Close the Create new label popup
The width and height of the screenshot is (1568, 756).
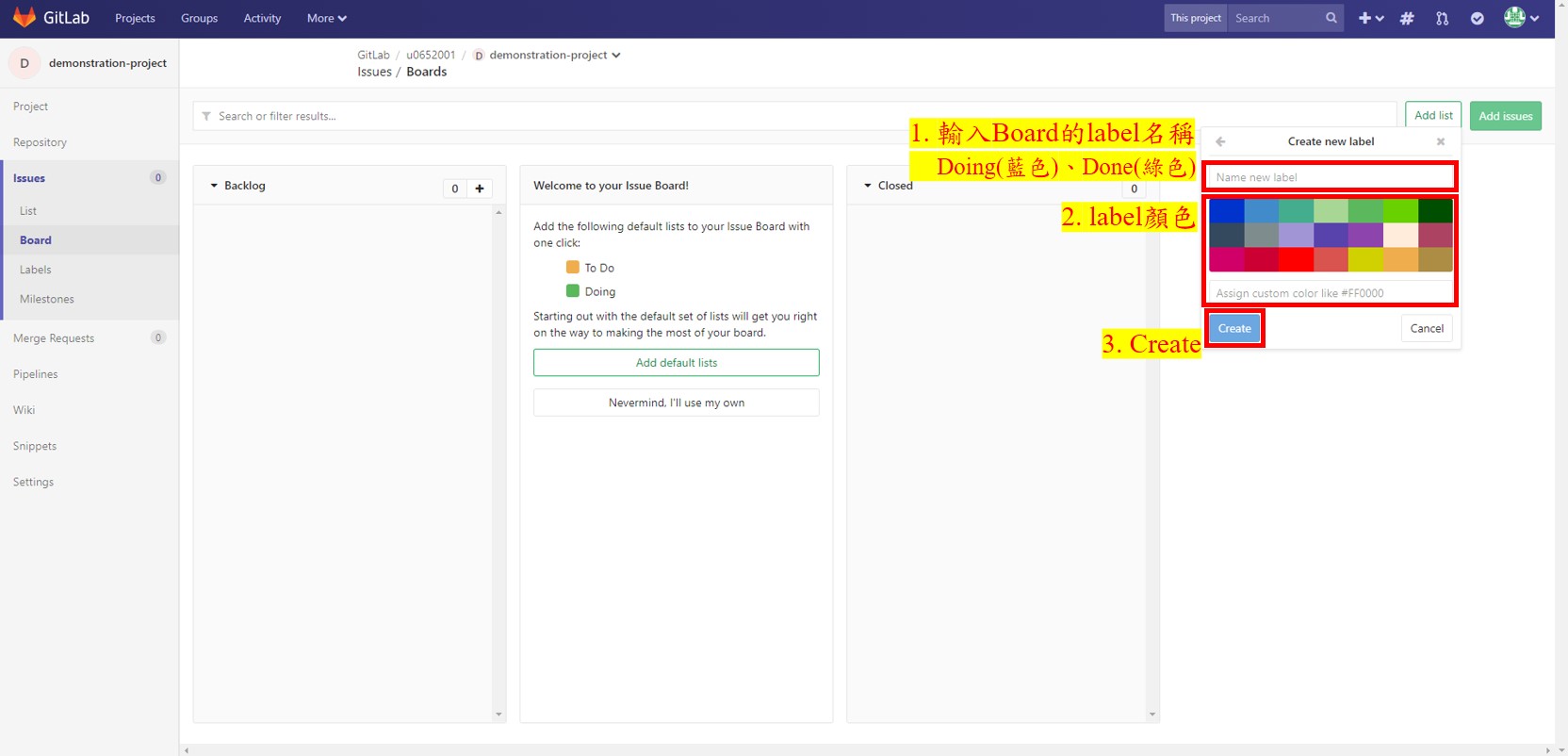[x=1440, y=141]
